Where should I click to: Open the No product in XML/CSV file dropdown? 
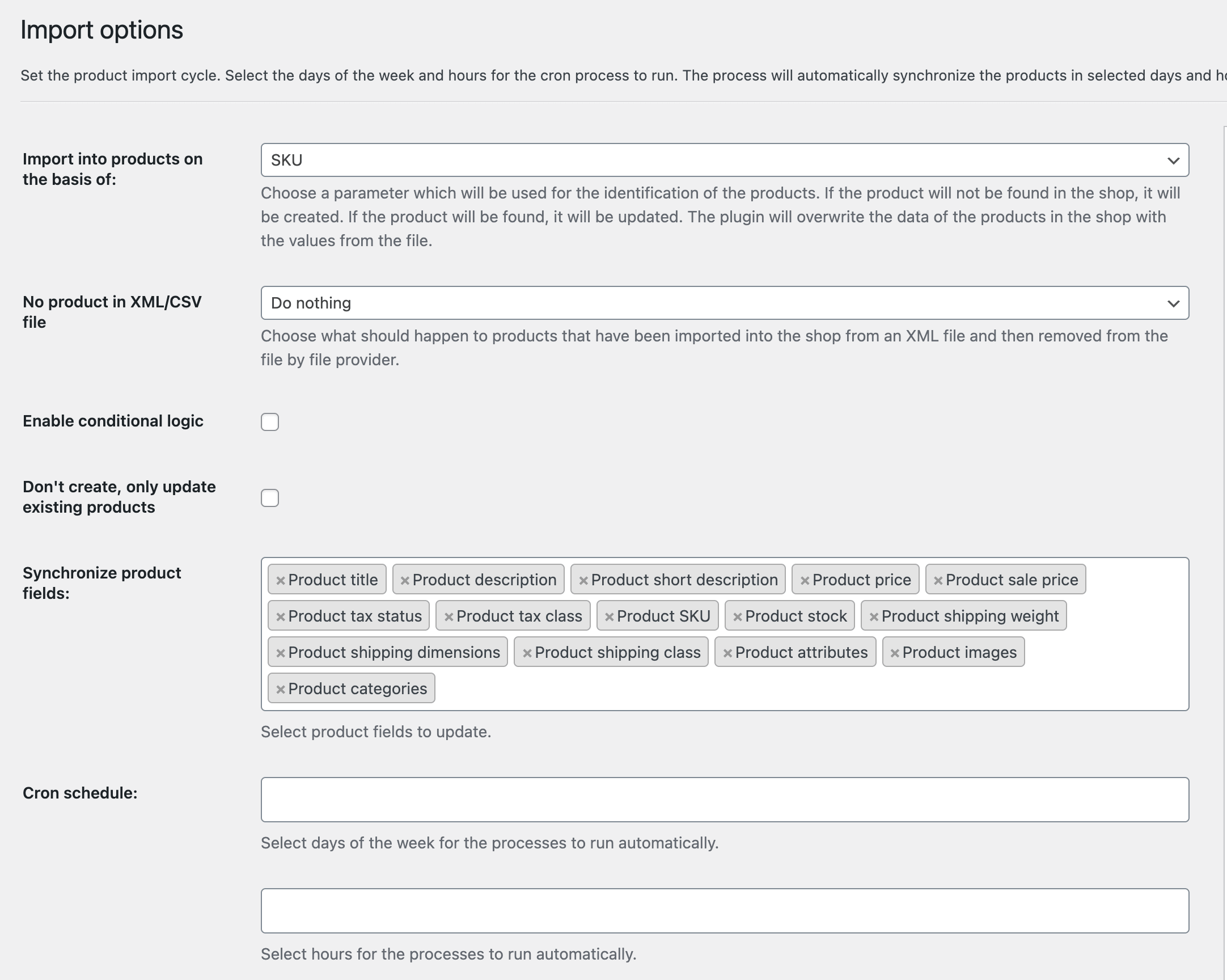(724, 302)
